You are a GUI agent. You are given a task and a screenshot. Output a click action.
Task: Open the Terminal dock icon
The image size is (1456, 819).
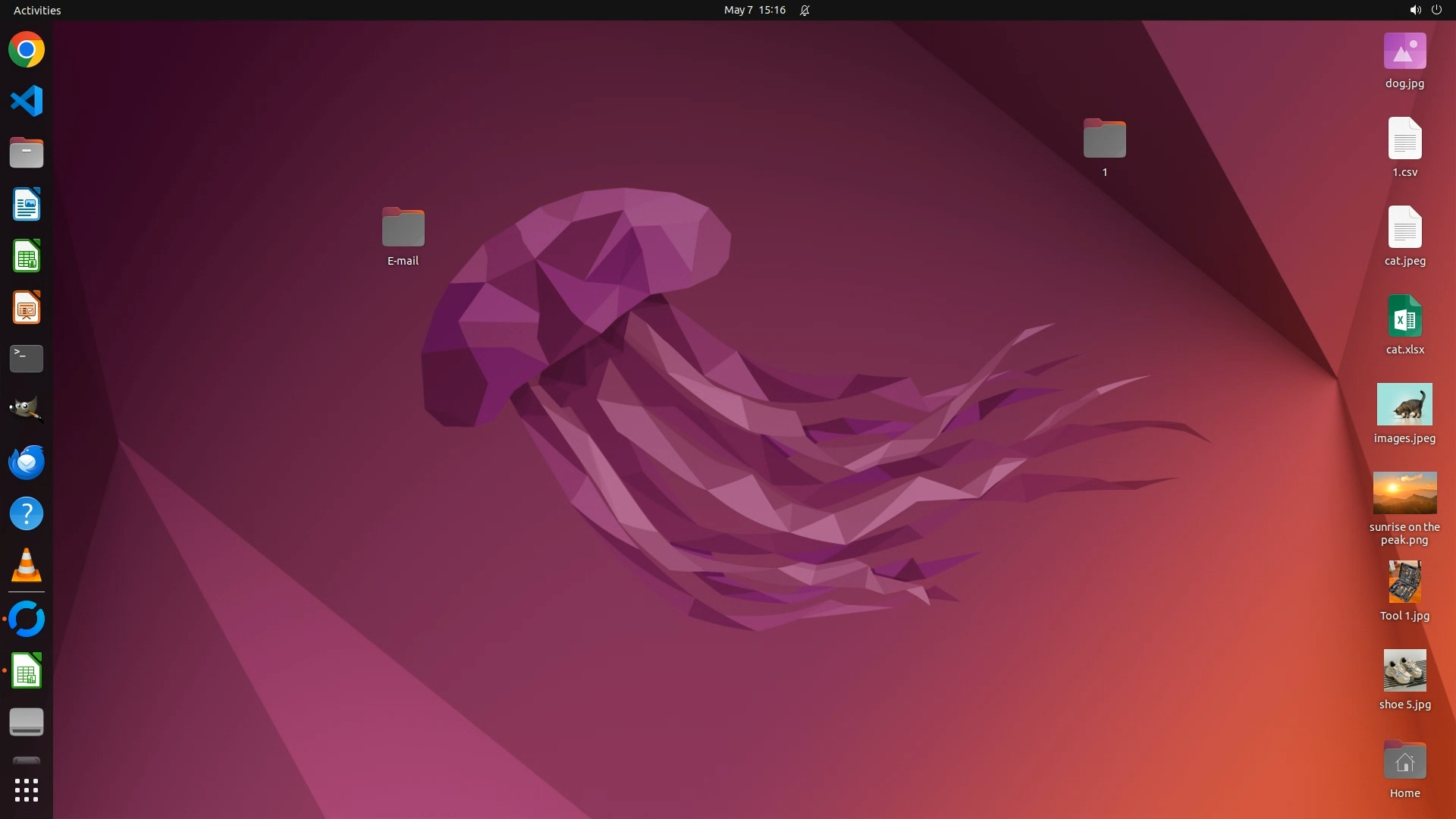click(27, 359)
